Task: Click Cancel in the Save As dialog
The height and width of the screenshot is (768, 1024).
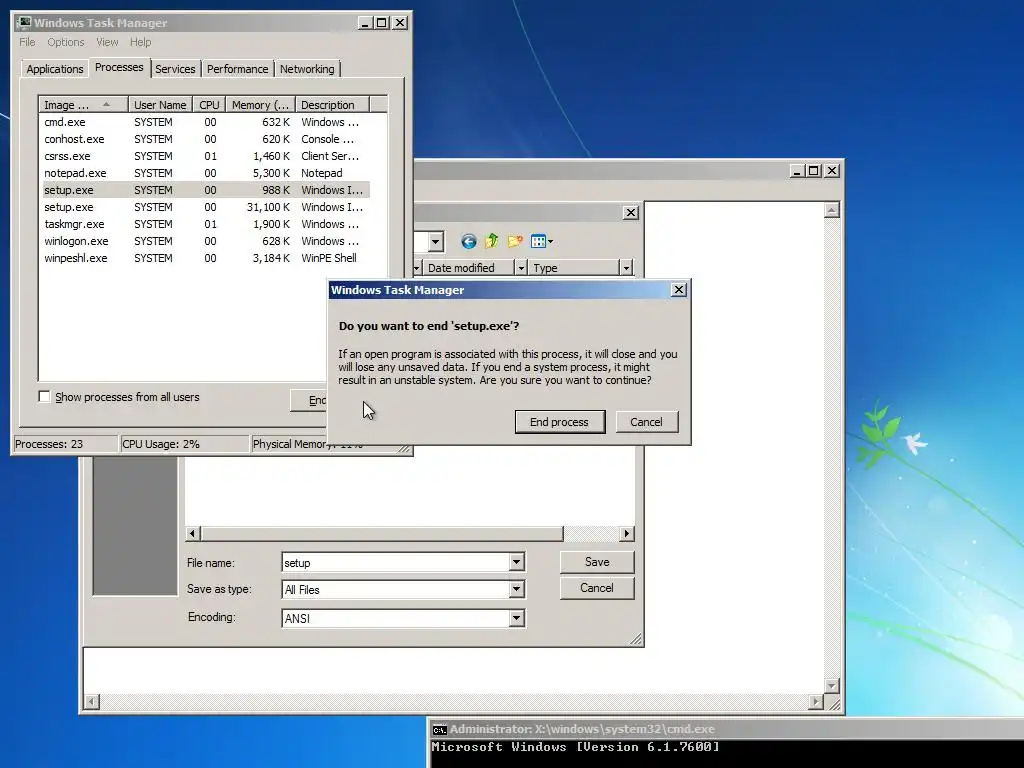Action: tap(597, 588)
